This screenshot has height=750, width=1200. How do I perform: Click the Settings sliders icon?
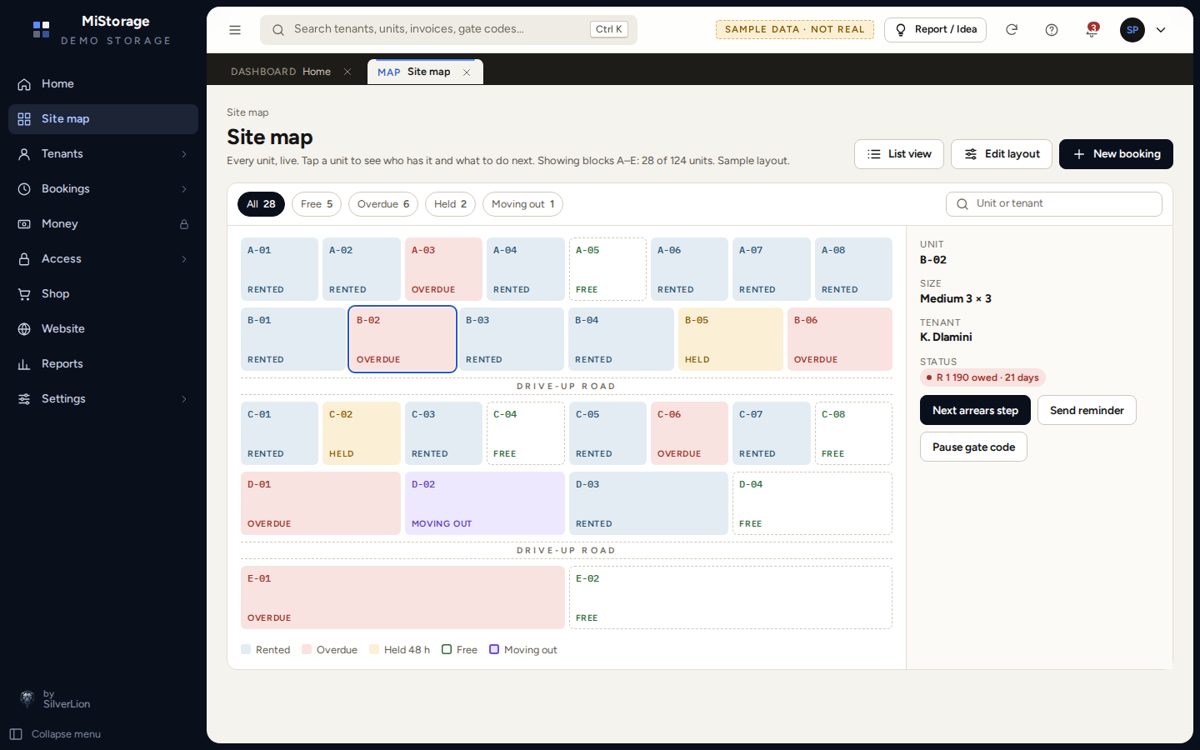coord(24,399)
